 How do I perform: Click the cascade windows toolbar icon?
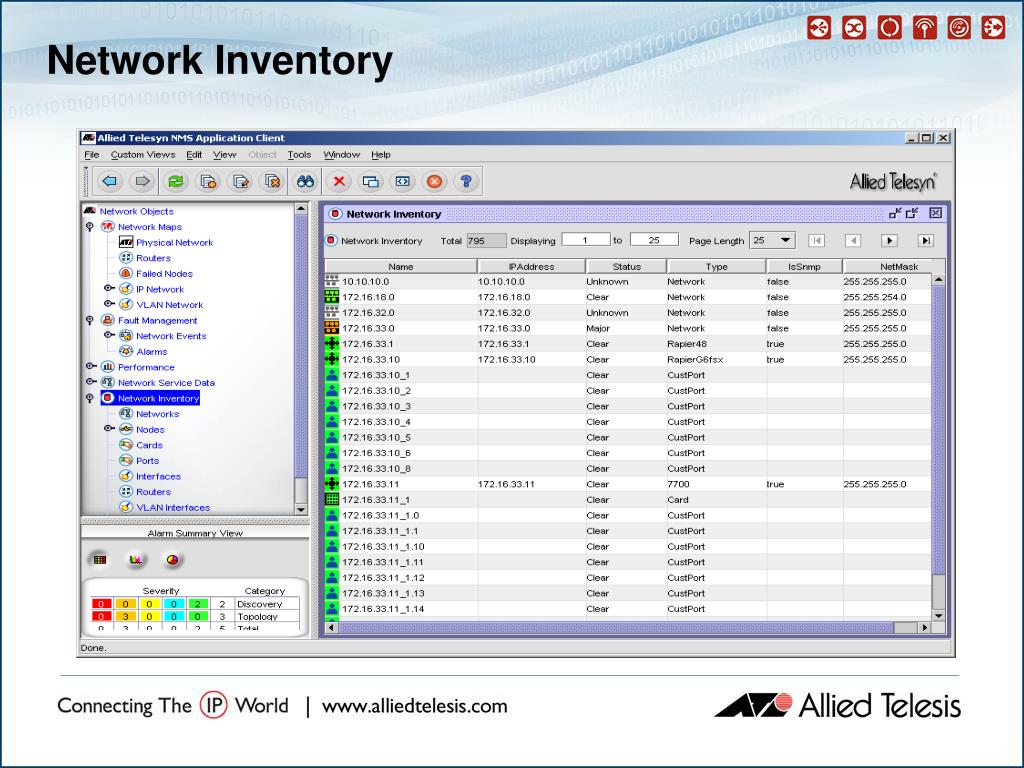(371, 181)
